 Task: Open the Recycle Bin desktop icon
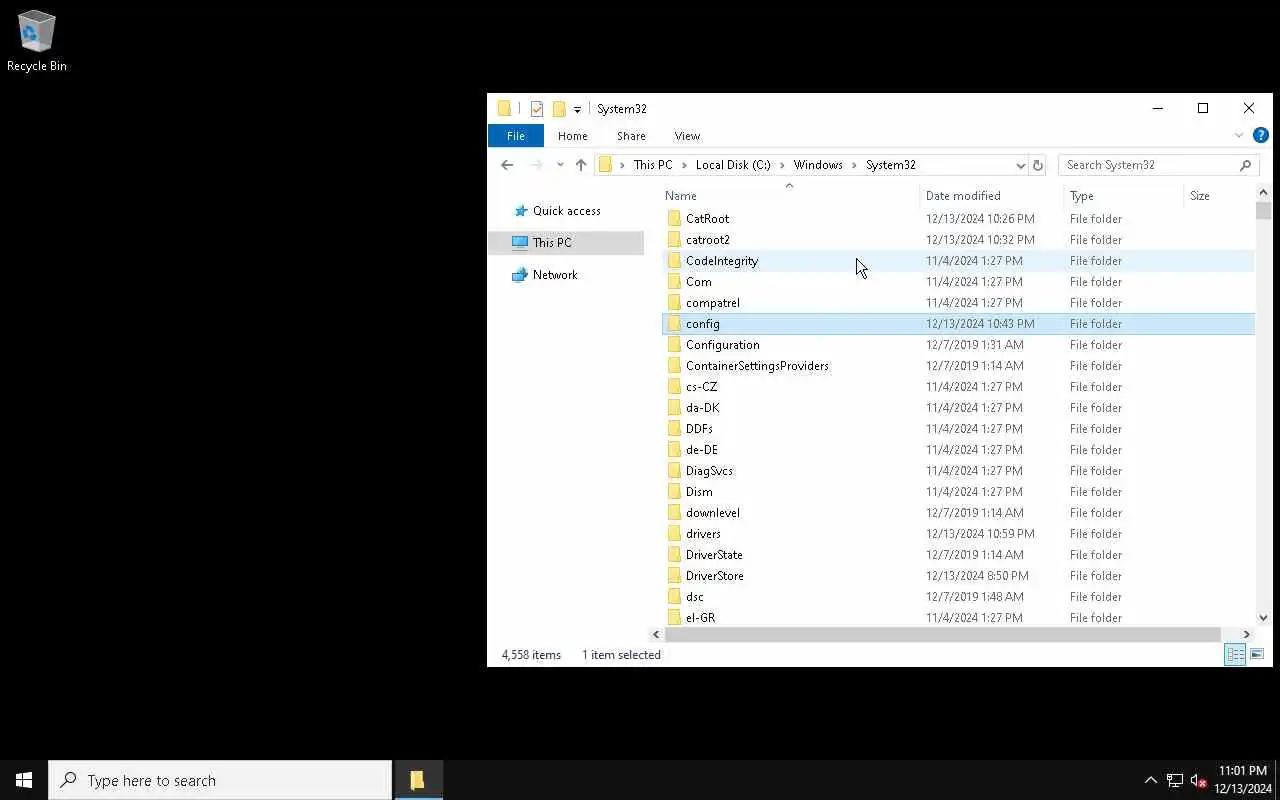coord(37,42)
